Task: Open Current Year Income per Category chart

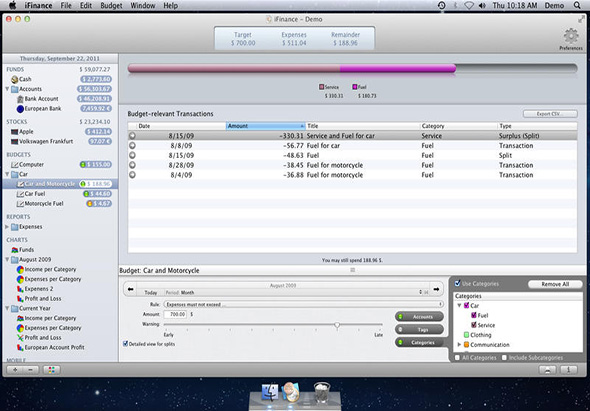Action: click(20, 318)
